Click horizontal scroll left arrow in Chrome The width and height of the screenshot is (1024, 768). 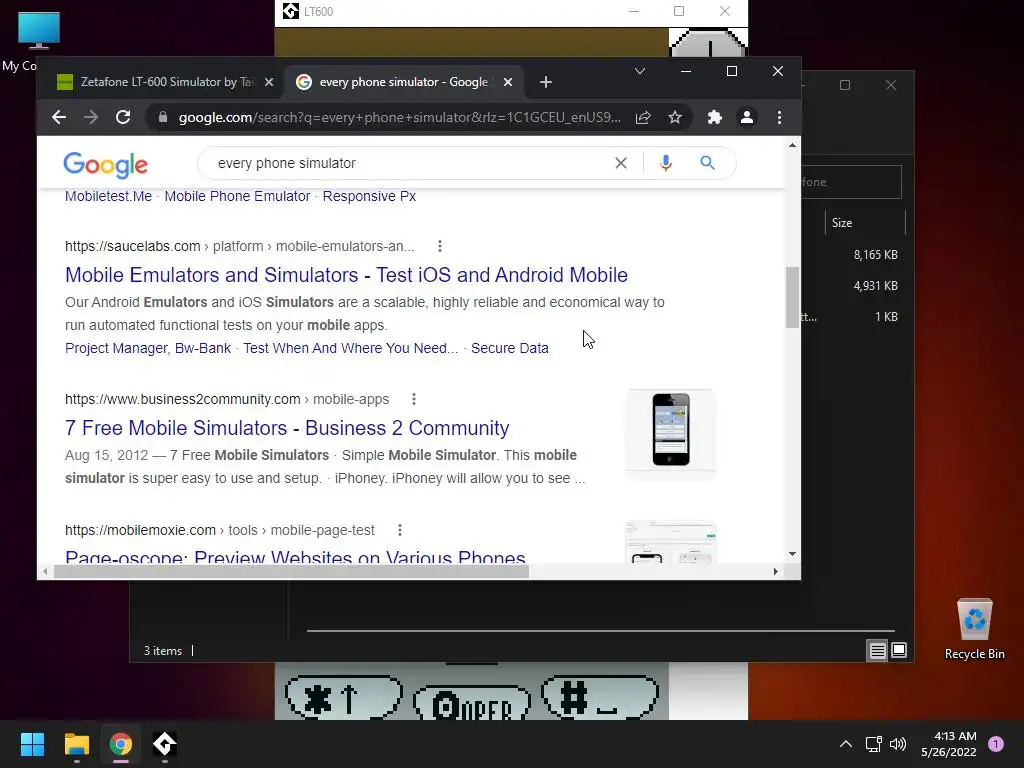tap(44, 571)
